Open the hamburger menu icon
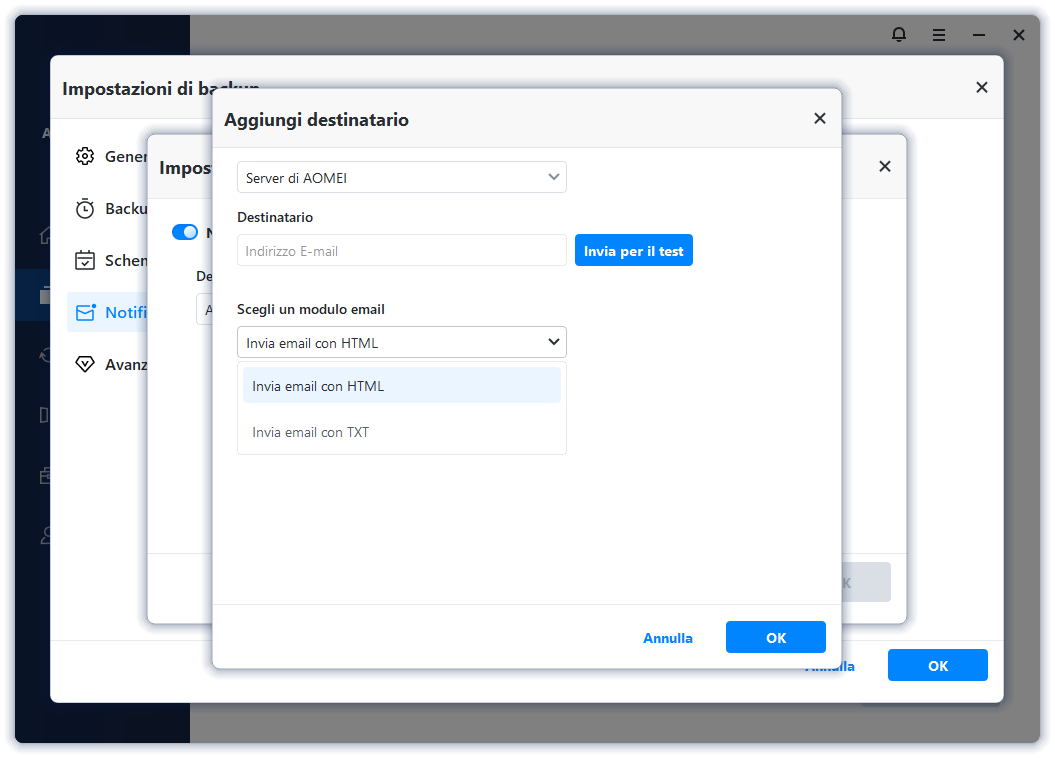The image size is (1055, 758). [939, 35]
